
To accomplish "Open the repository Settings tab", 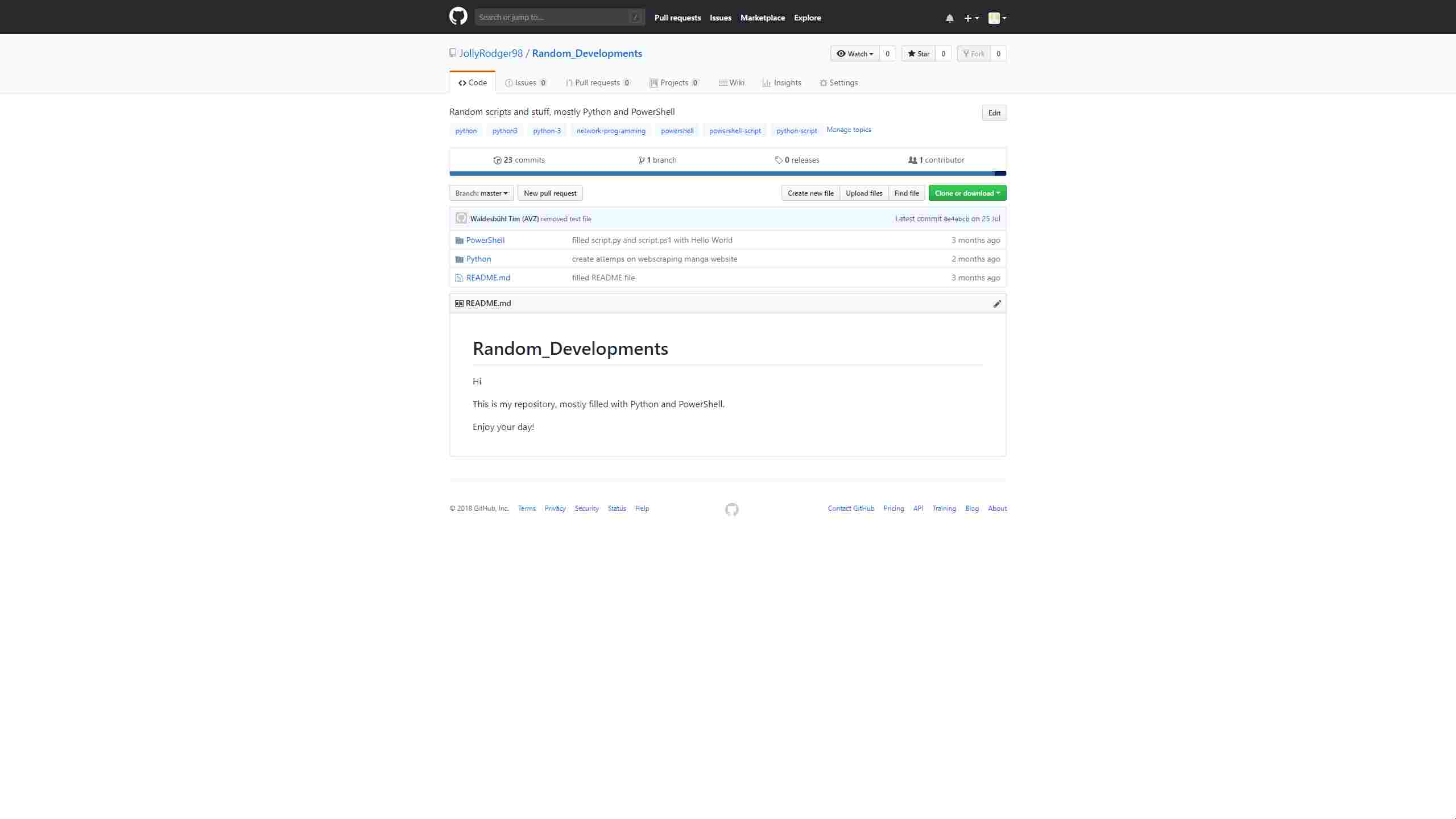I will pos(839,82).
